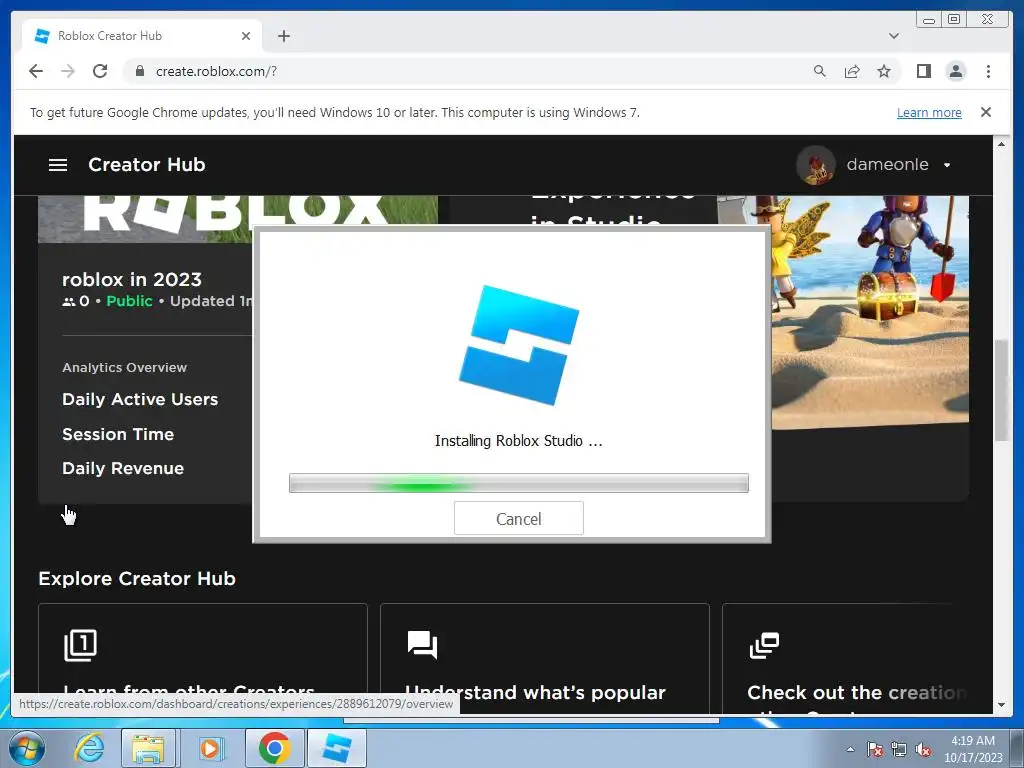Open the tab search dropdown chevron
The height and width of the screenshot is (768, 1024).
894,36
